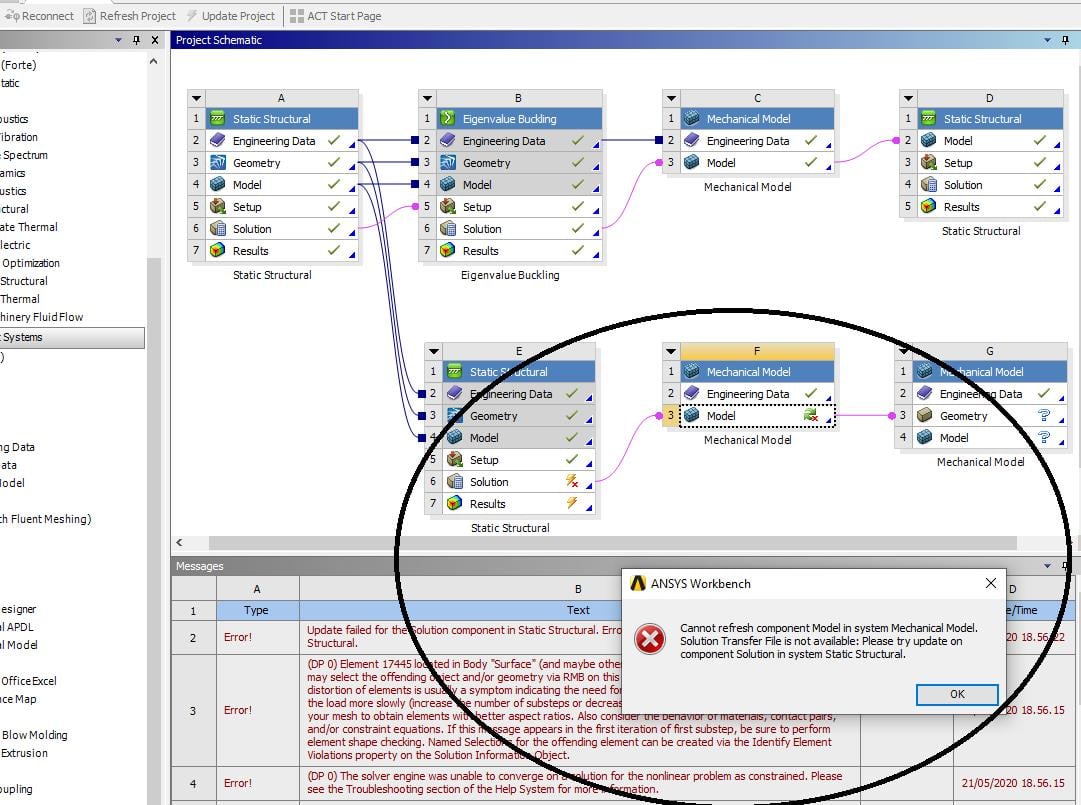This screenshot has height=805, width=1081.
Task: Select Blow Molding in the toolbox
Action: (x=34, y=735)
